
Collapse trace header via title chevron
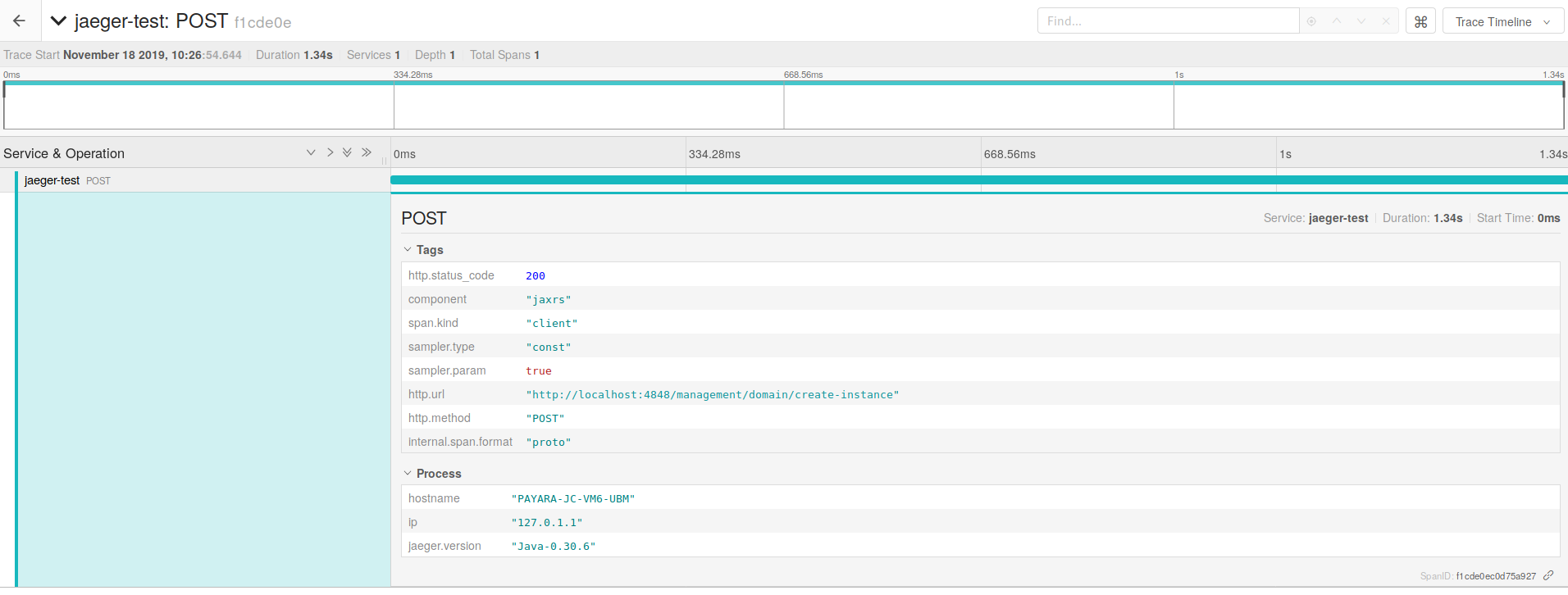click(x=58, y=21)
